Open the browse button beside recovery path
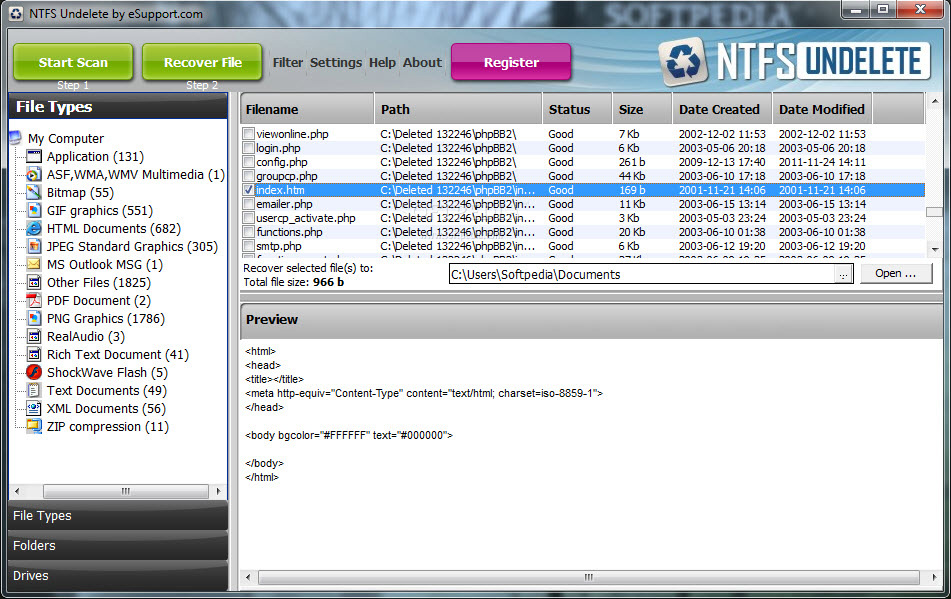 pyautogui.click(x=844, y=275)
